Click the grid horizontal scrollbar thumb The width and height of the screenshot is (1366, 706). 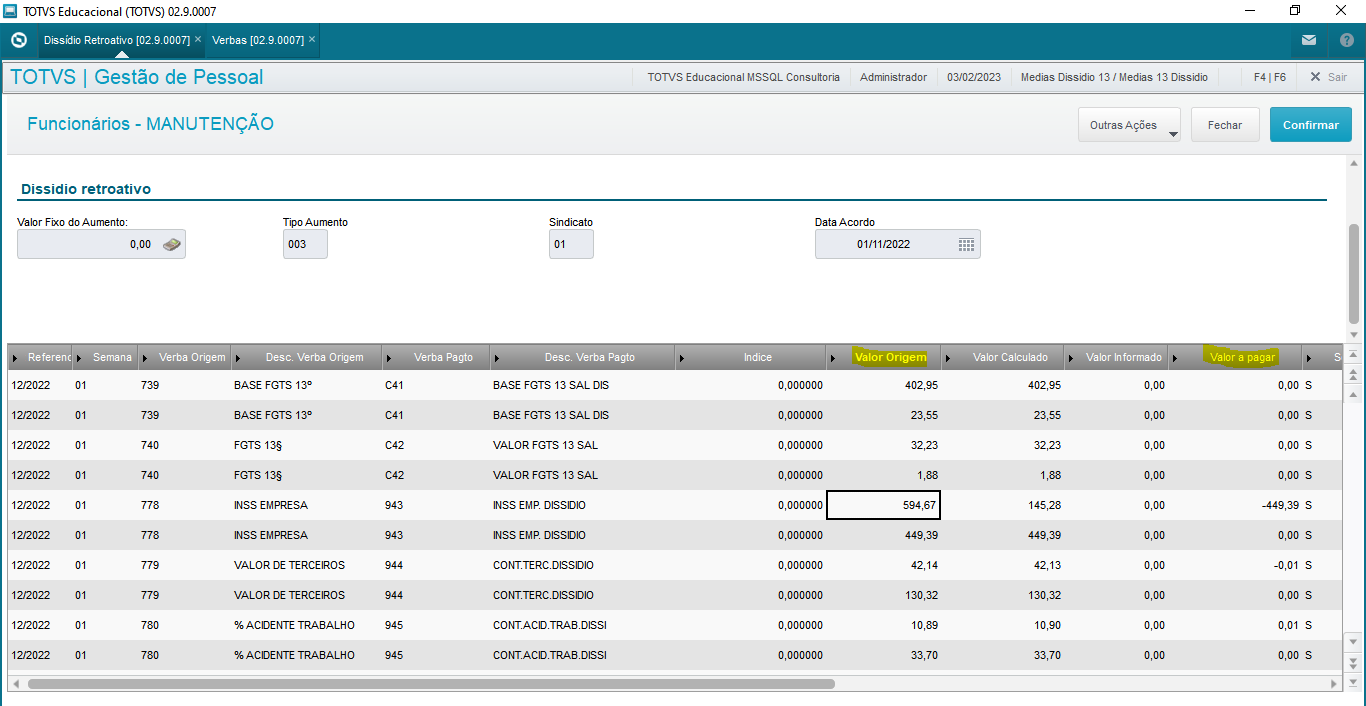430,684
